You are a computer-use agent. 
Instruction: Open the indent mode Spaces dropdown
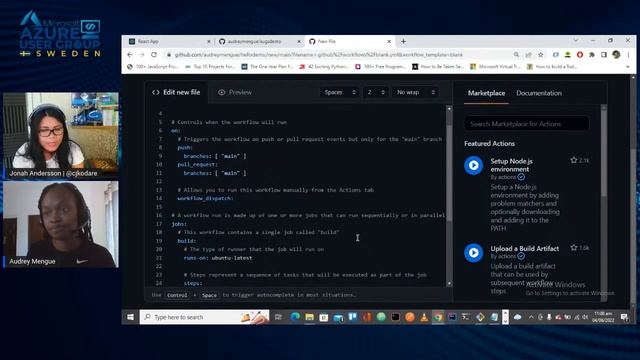click(340, 92)
